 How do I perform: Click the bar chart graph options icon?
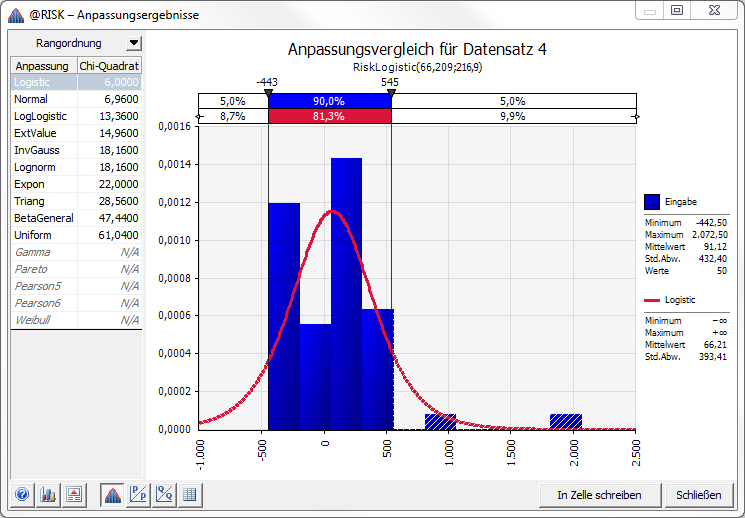coord(48,495)
